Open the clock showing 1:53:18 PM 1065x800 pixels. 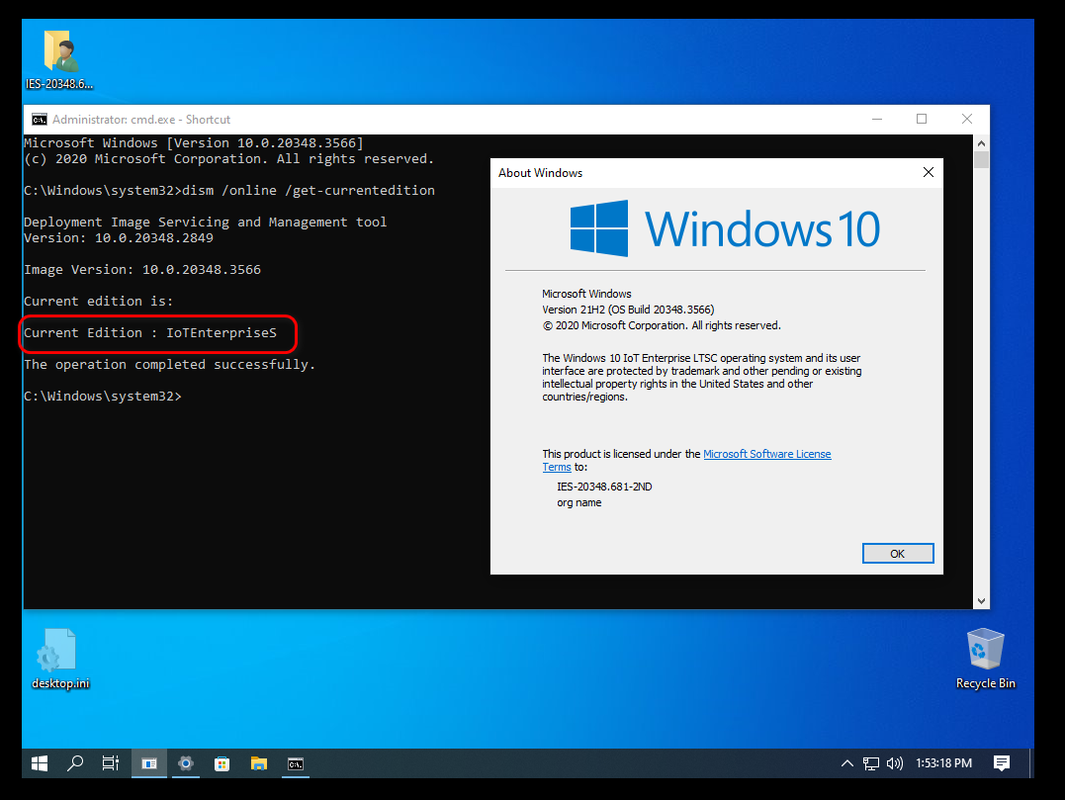click(x=943, y=763)
